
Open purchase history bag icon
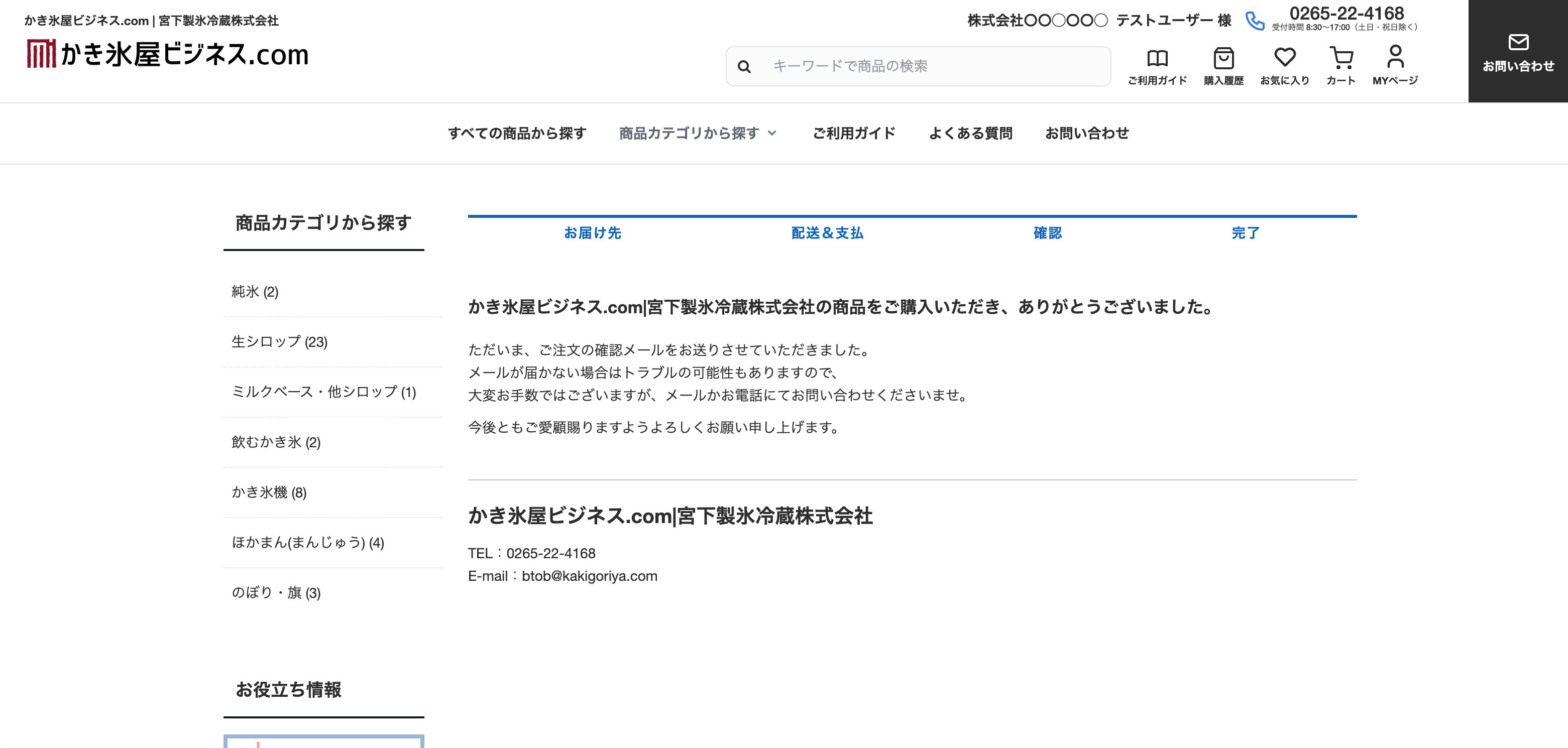(1223, 58)
